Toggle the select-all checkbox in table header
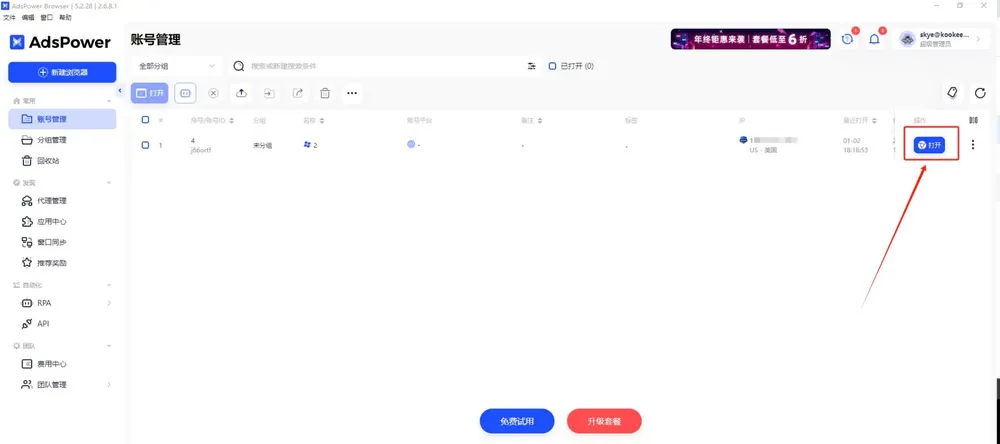This screenshot has width=1000, height=444. click(x=145, y=120)
